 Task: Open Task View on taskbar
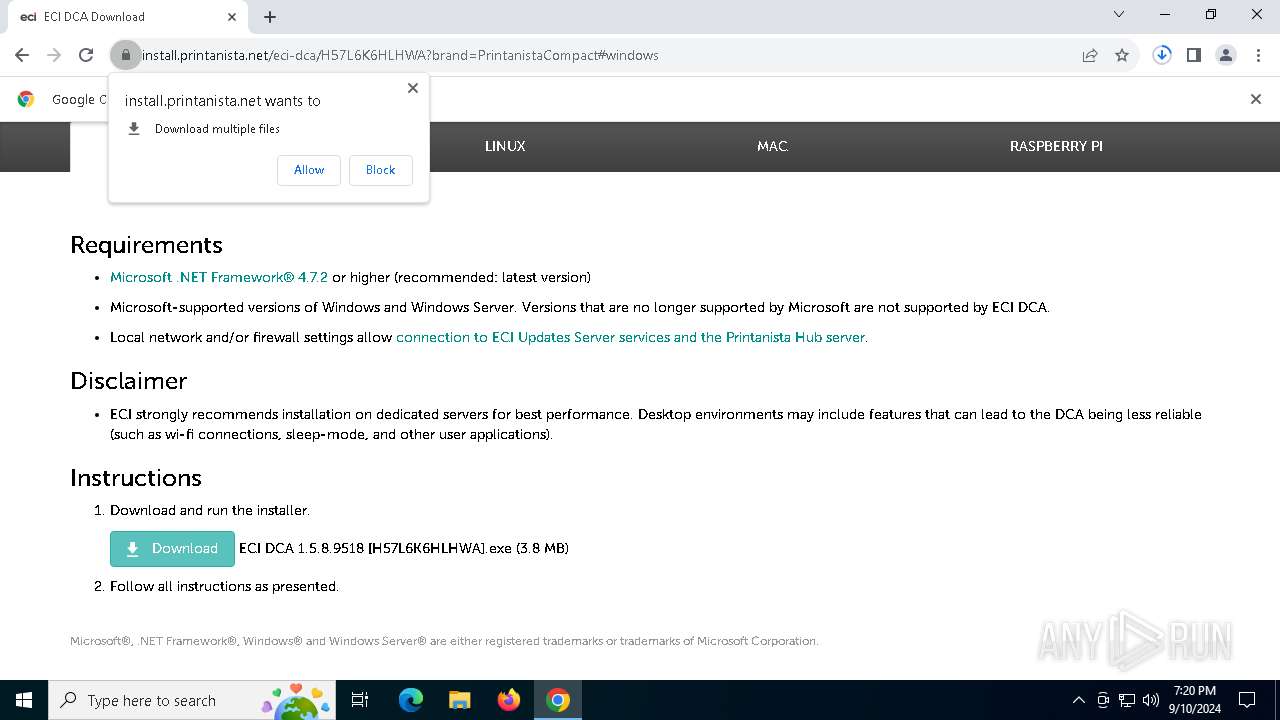[x=360, y=700]
